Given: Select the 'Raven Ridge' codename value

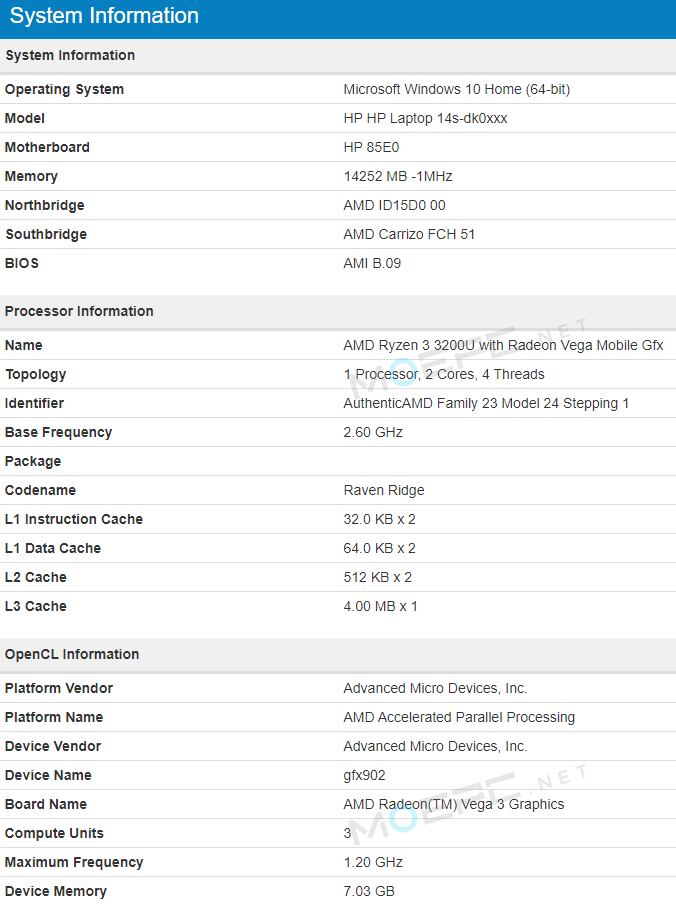Looking at the screenshot, I should (384, 490).
